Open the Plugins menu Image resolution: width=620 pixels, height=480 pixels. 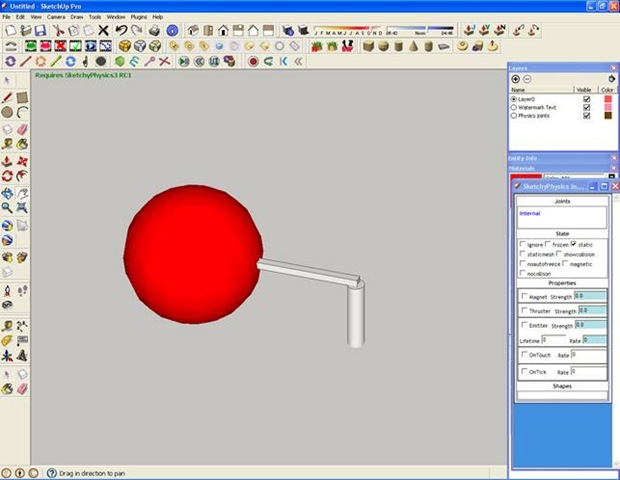[x=141, y=17]
